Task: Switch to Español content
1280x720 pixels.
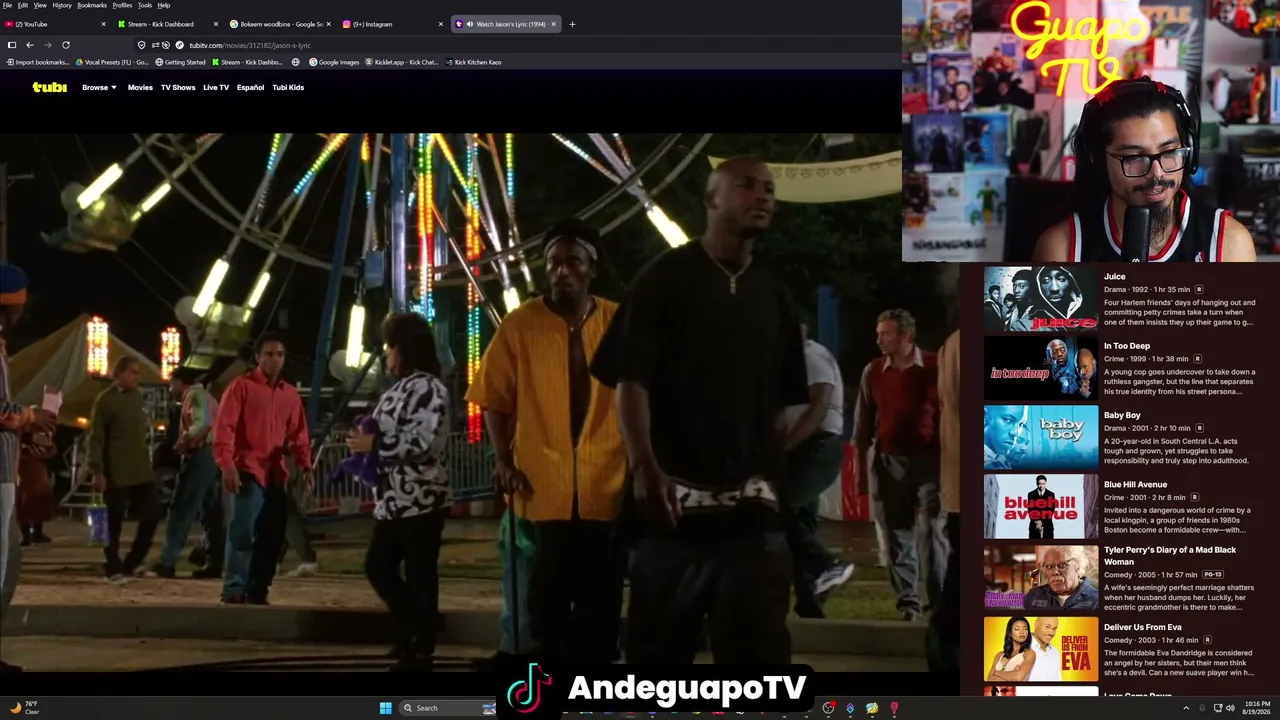Action: tap(250, 87)
